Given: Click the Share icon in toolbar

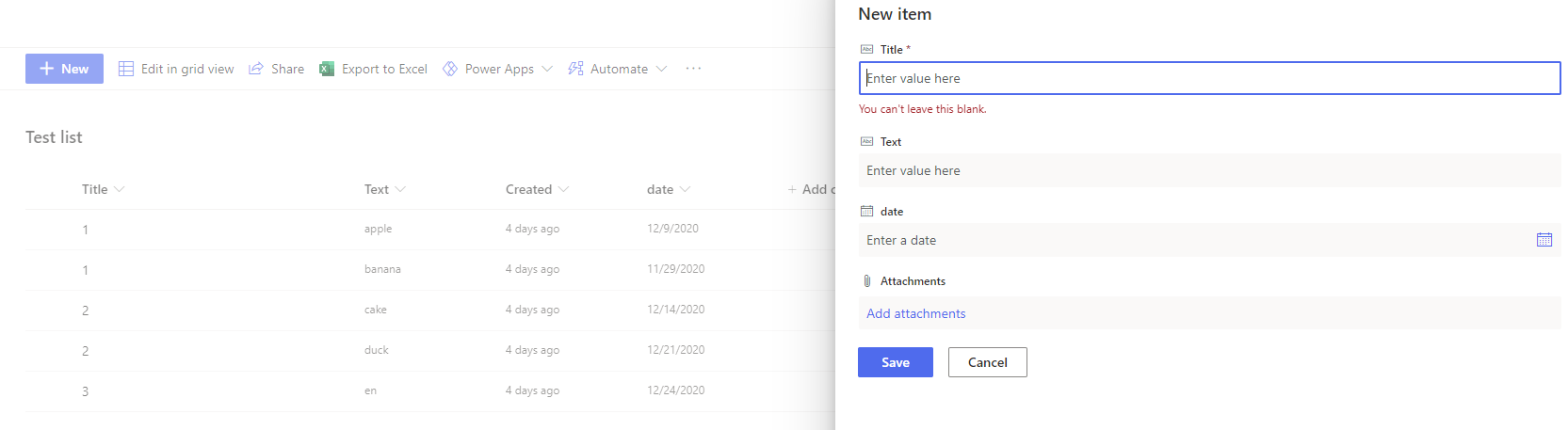Looking at the screenshot, I should tap(256, 69).
